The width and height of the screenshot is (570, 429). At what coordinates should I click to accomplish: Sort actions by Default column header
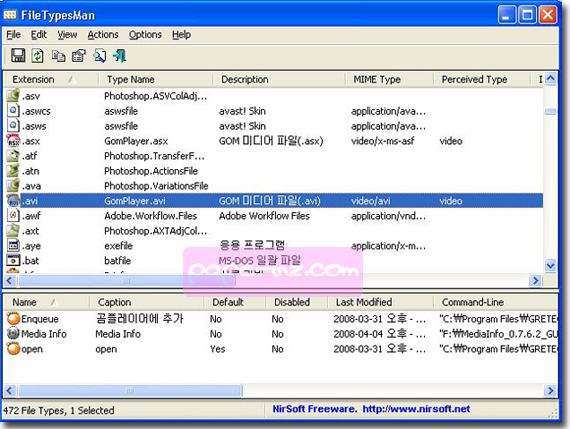click(234, 302)
